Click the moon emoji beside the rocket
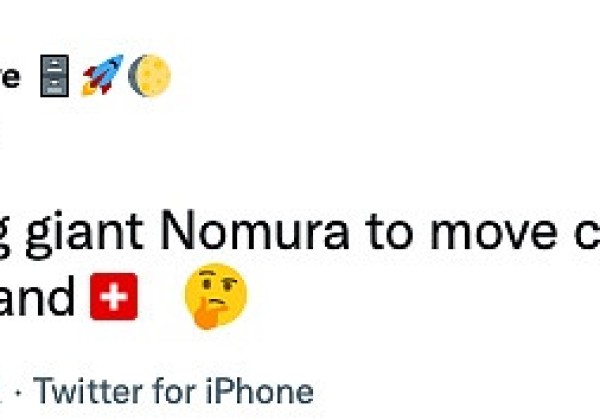 [149, 77]
